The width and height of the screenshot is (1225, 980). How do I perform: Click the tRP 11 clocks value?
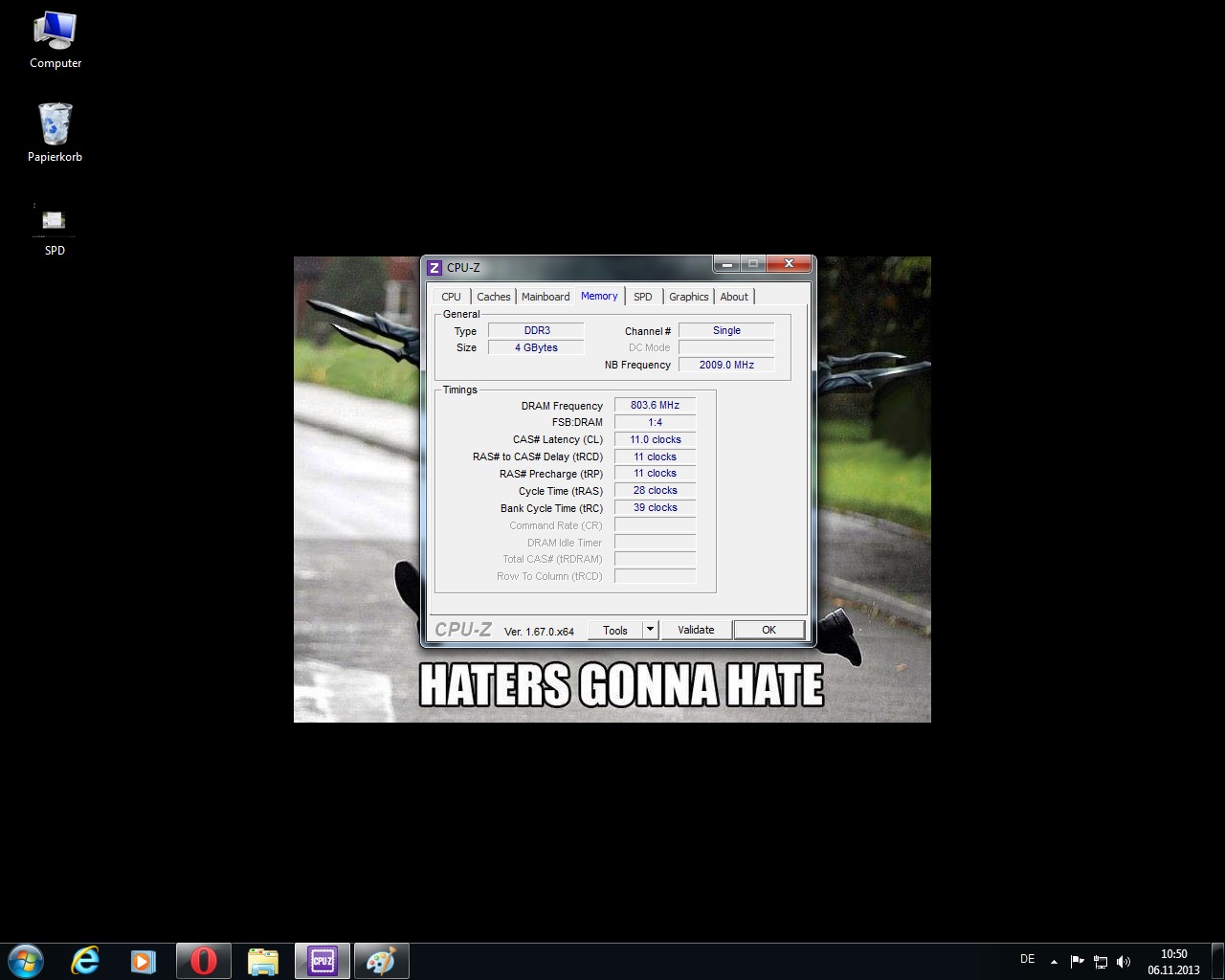pyautogui.click(x=655, y=473)
